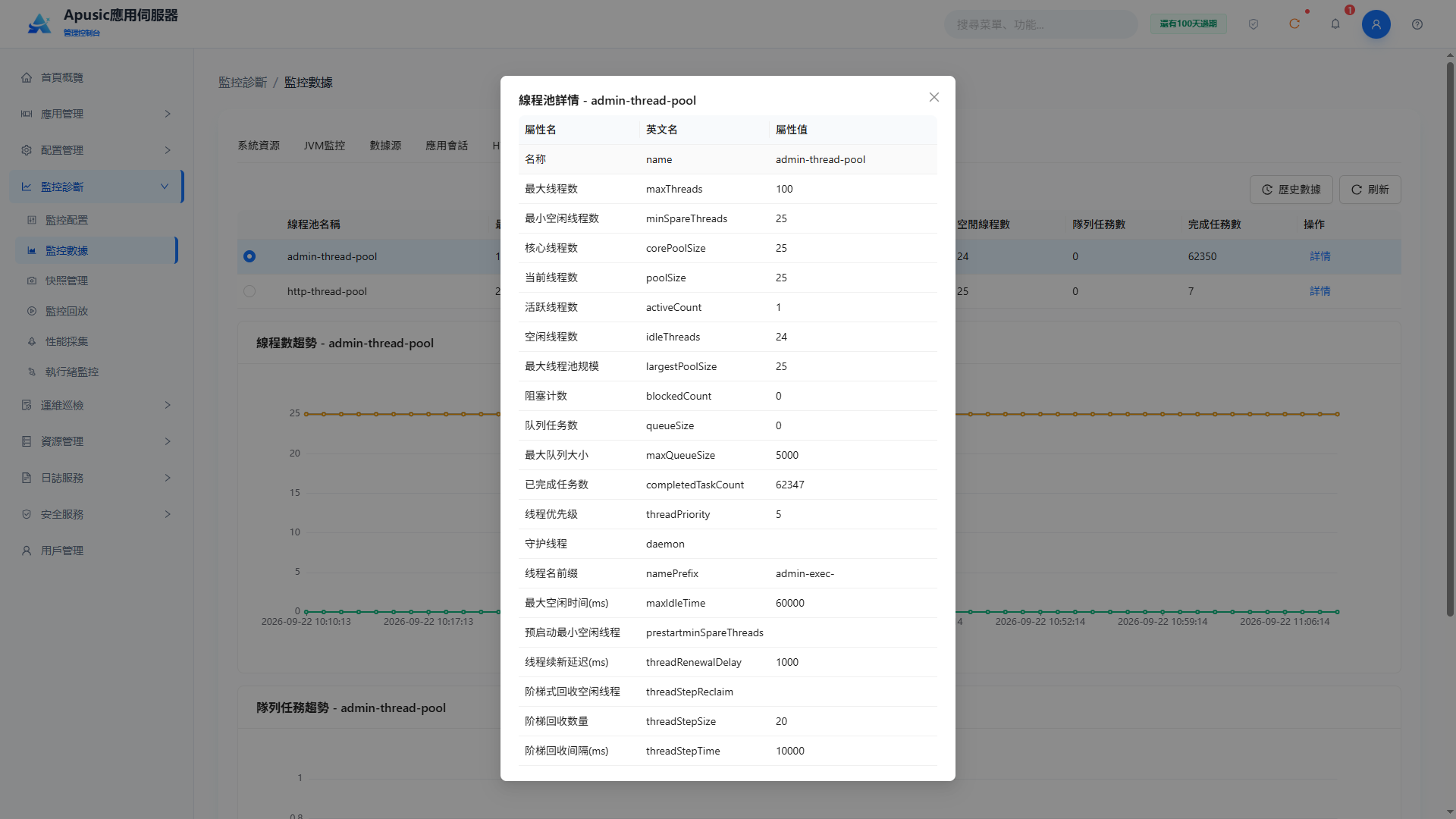
Task: Expand the 配置管理 menu chevron
Action: (x=168, y=150)
